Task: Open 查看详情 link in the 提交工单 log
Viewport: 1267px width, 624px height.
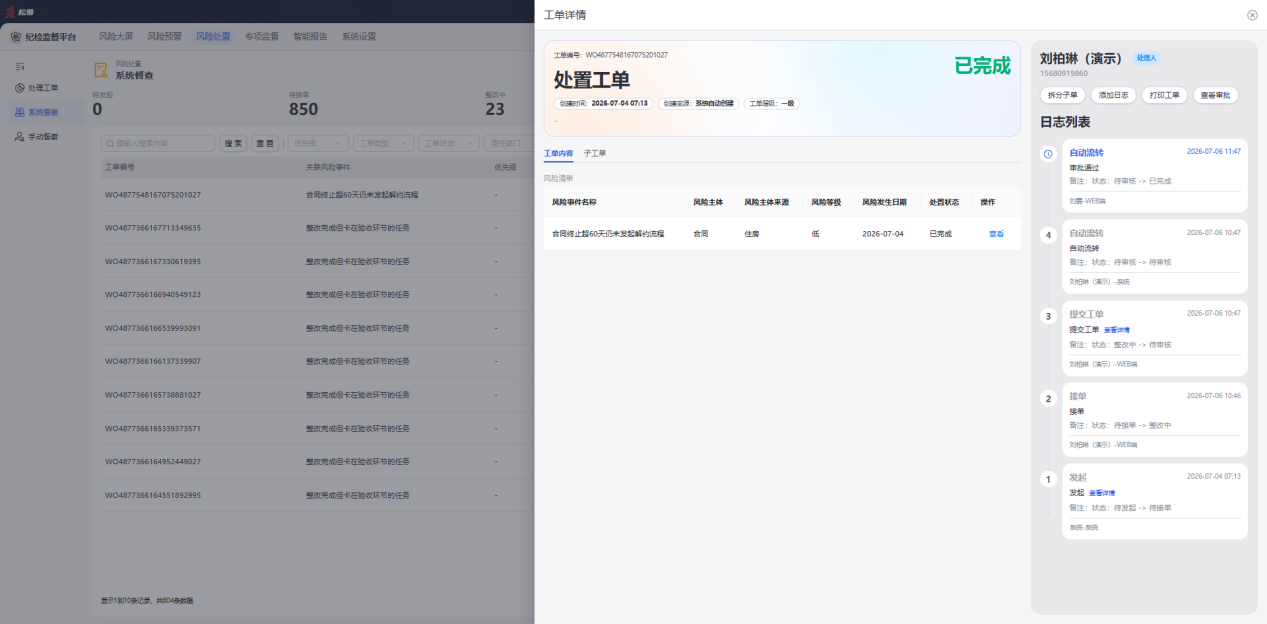Action: [1117, 329]
